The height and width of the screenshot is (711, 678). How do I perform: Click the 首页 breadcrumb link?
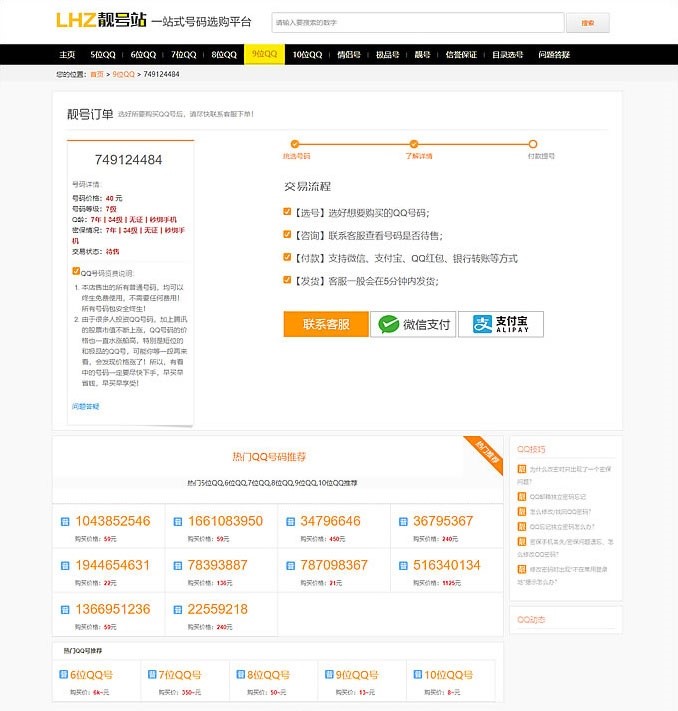point(97,74)
